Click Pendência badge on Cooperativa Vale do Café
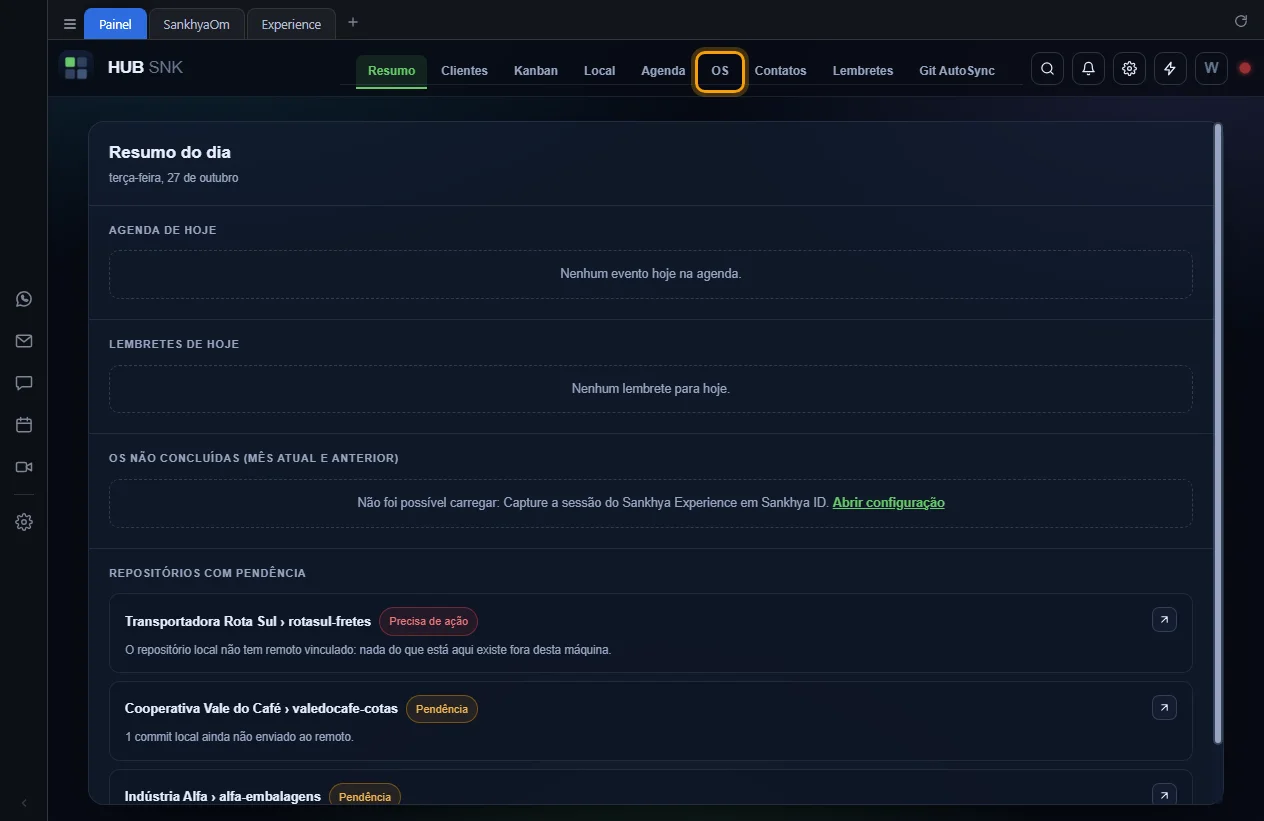The height and width of the screenshot is (821, 1264). pos(442,709)
